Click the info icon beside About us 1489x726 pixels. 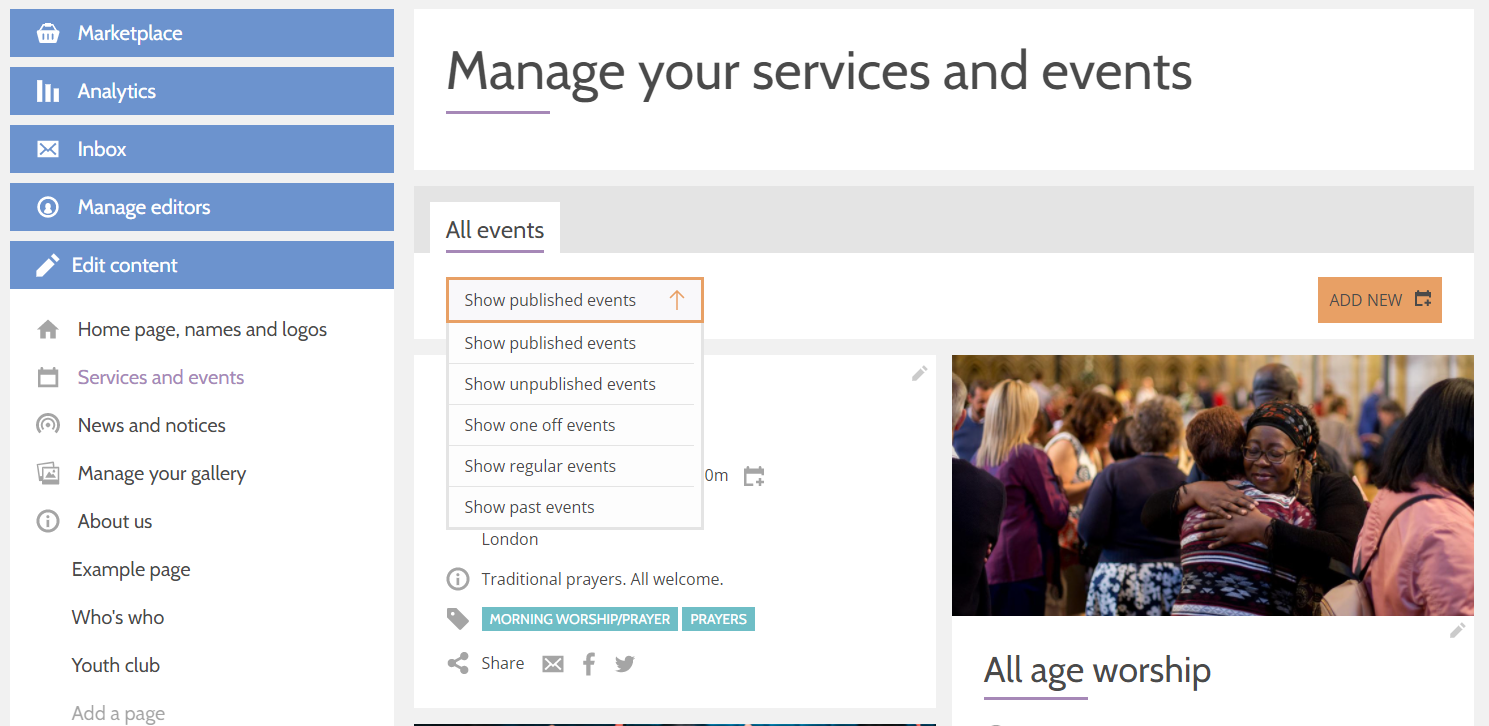[48, 521]
